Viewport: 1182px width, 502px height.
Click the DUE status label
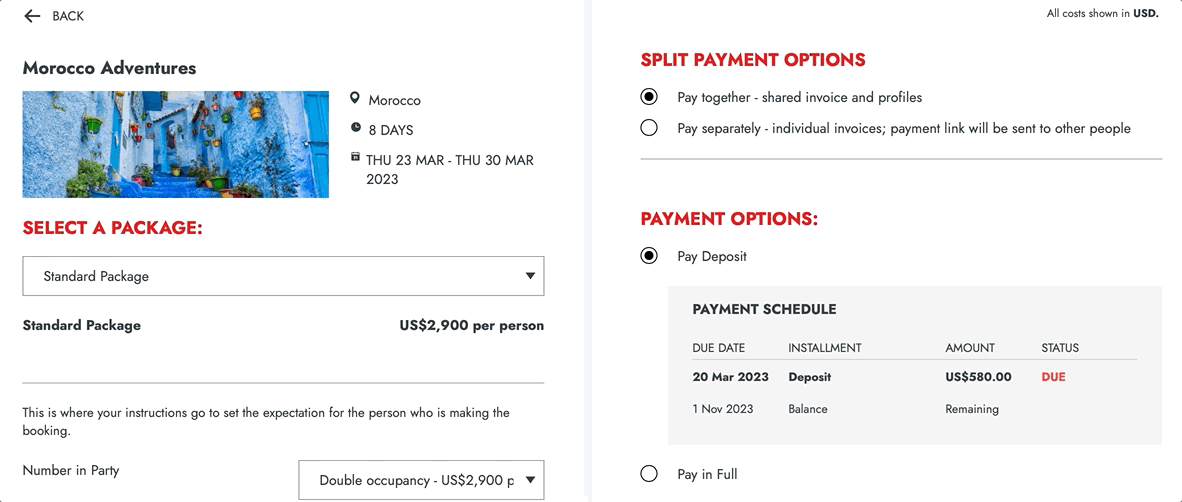tap(1053, 377)
